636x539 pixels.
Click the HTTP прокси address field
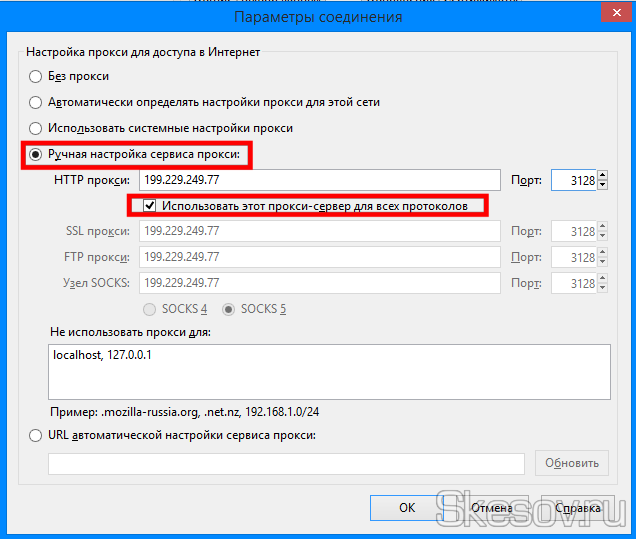318,180
